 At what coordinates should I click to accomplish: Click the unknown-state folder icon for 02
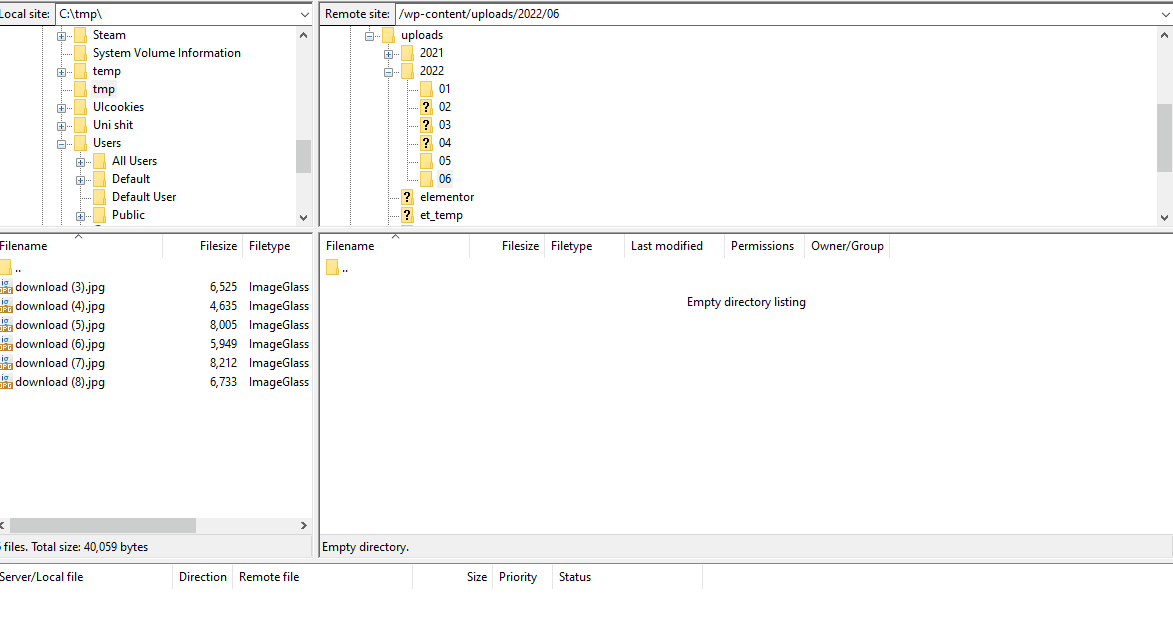tap(426, 107)
